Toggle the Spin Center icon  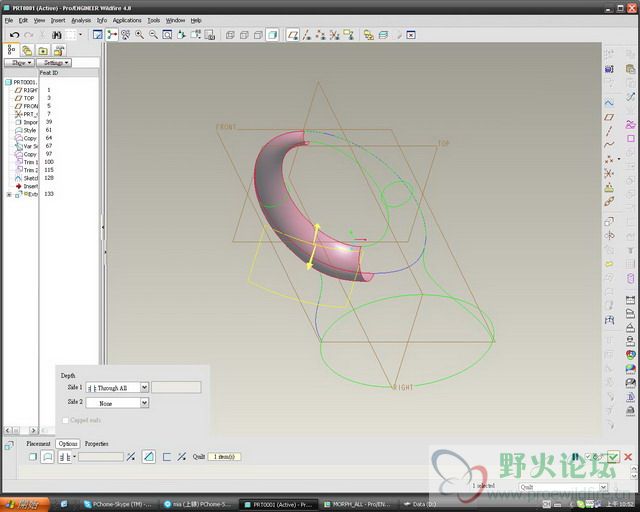point(111,35)
